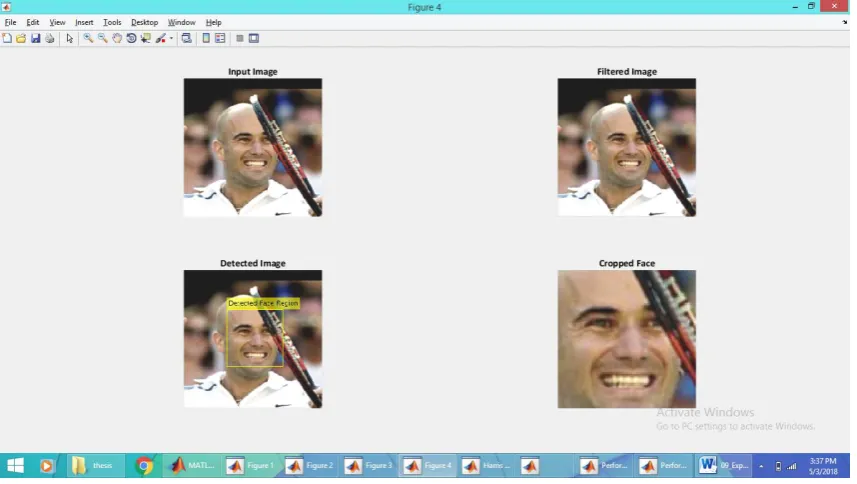The image size is (857, 484).
Task: Open the Window menu
Action: coord(181,22)
